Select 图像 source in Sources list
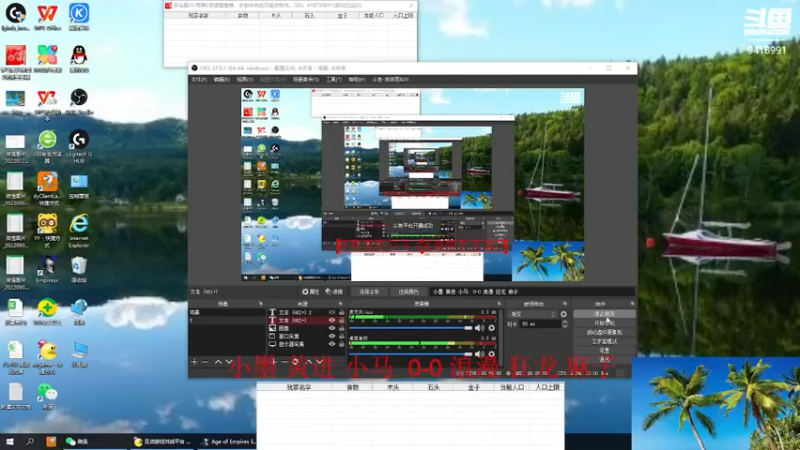Viewport: 800px width, 450px height. (305, 328)
